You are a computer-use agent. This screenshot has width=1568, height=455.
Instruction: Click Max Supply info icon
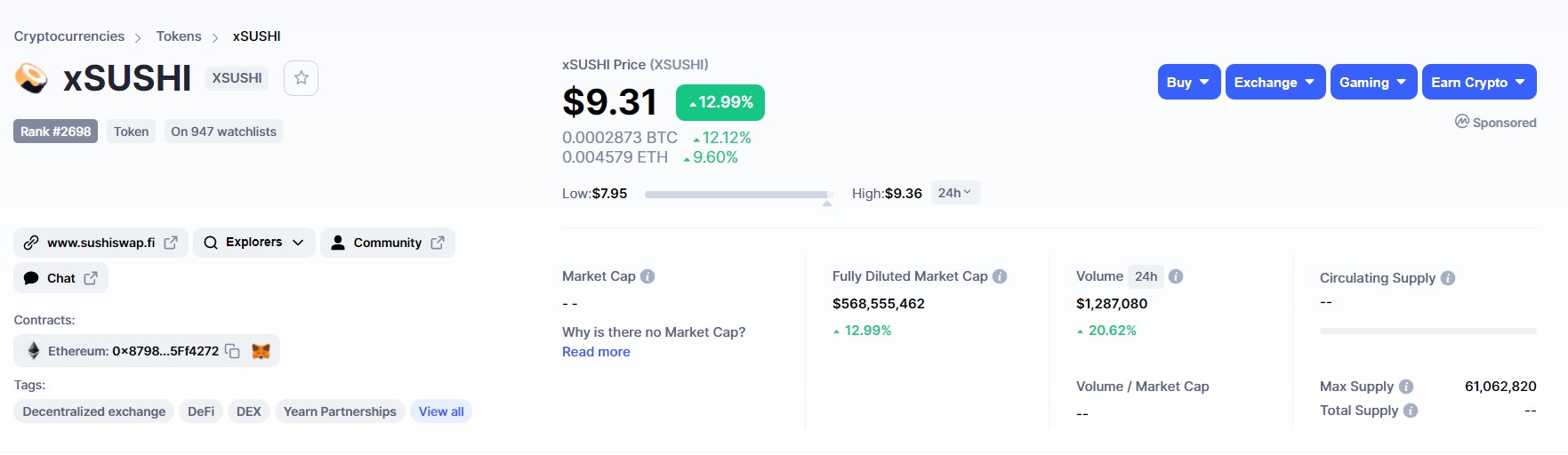[x=1406, y=387]
